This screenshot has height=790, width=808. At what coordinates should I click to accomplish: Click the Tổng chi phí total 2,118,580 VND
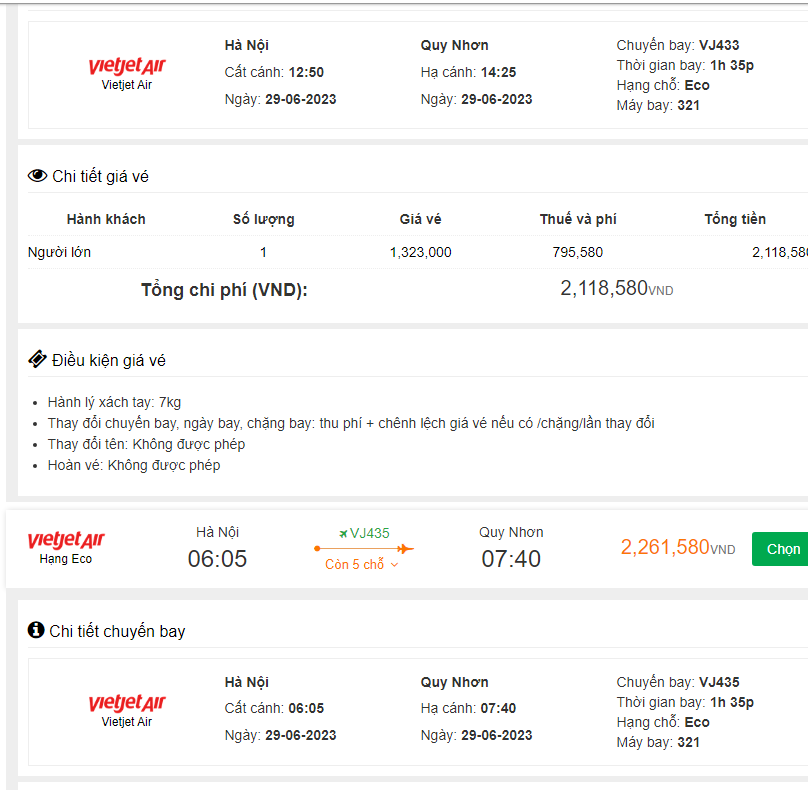click(616, 289)
